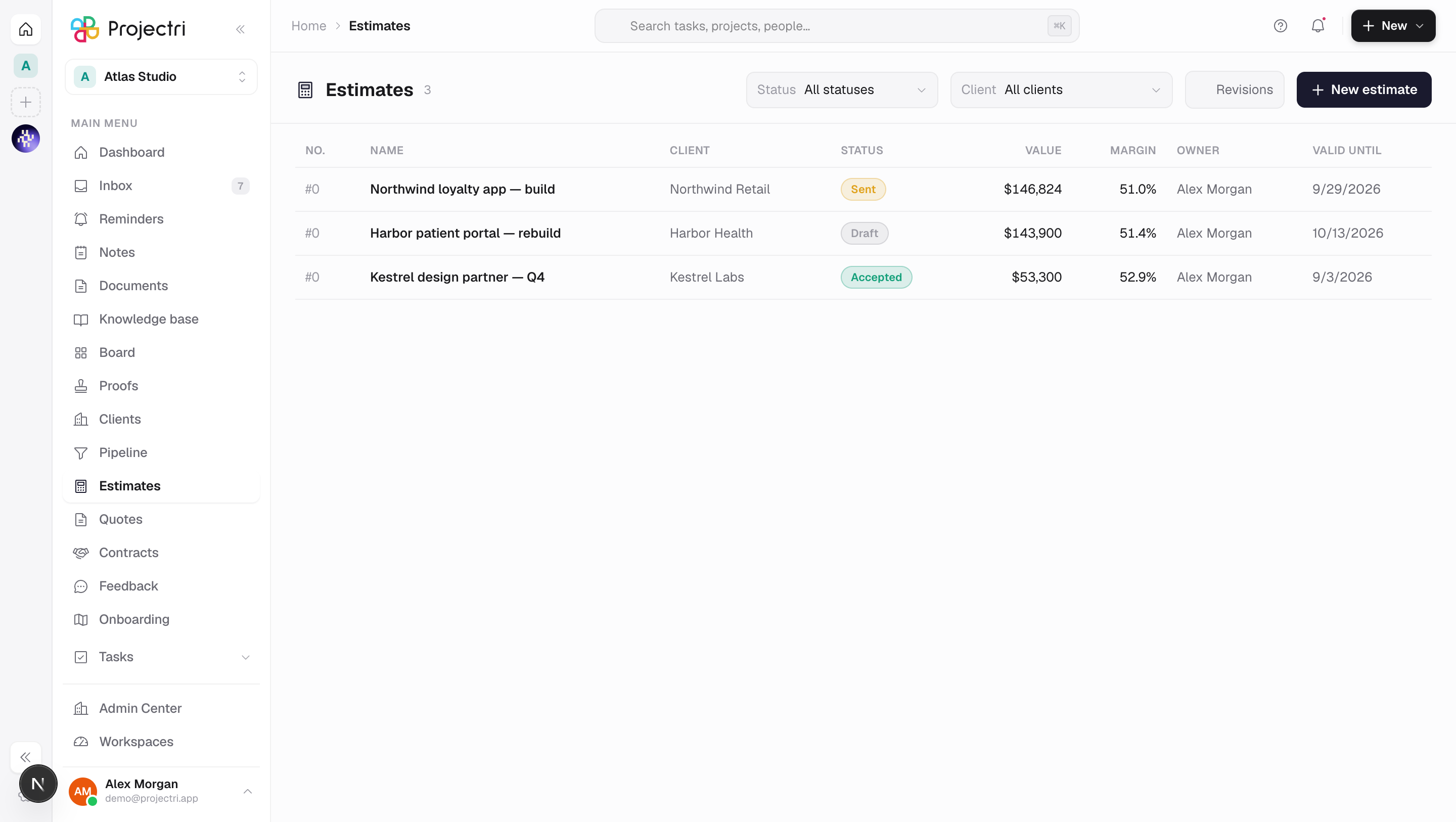
Task: Open the Client All clients filter
Action: 1061,90
